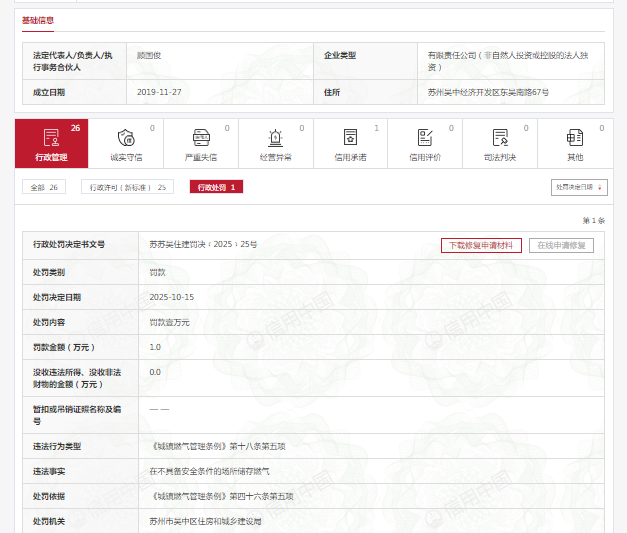
Task: Click the 信用评价 checklist icon
Action: click(x=425, y=139)
